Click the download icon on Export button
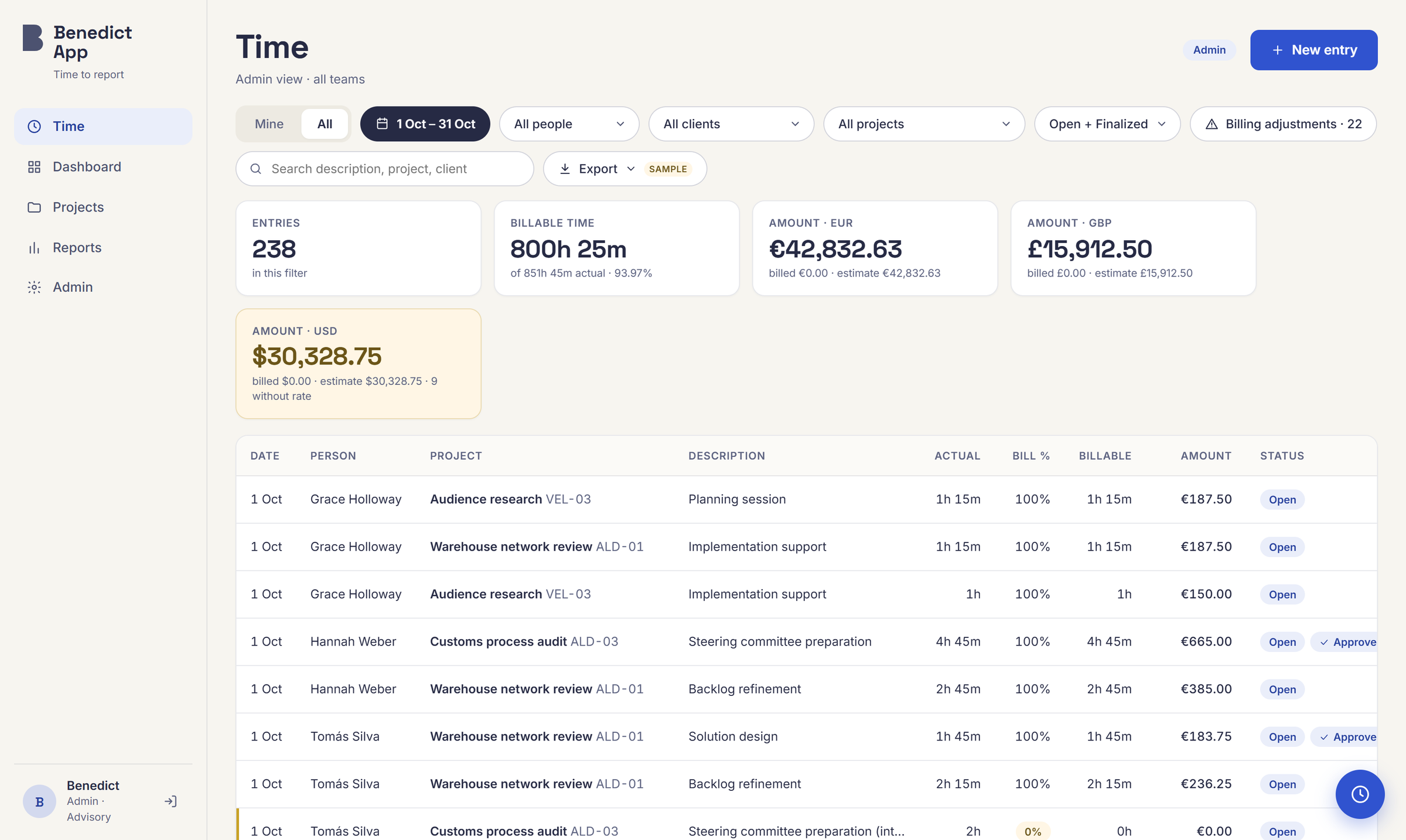Viewport: 1406px width, 840px height. point(565,169)
